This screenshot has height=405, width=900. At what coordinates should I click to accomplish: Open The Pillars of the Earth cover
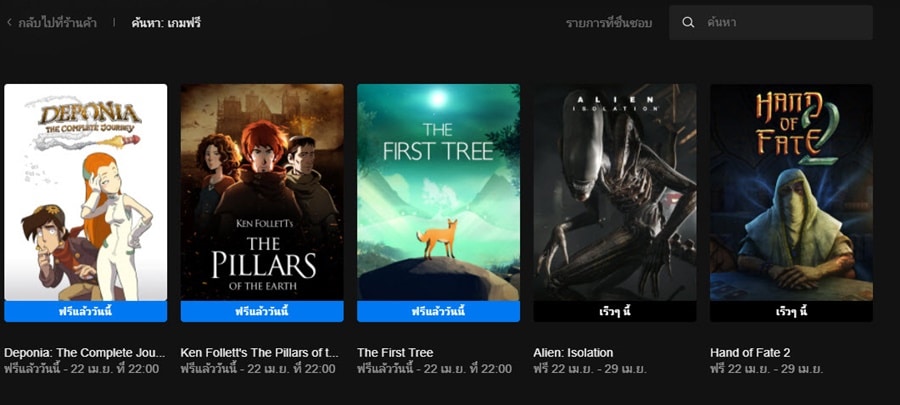click(262, 192)
